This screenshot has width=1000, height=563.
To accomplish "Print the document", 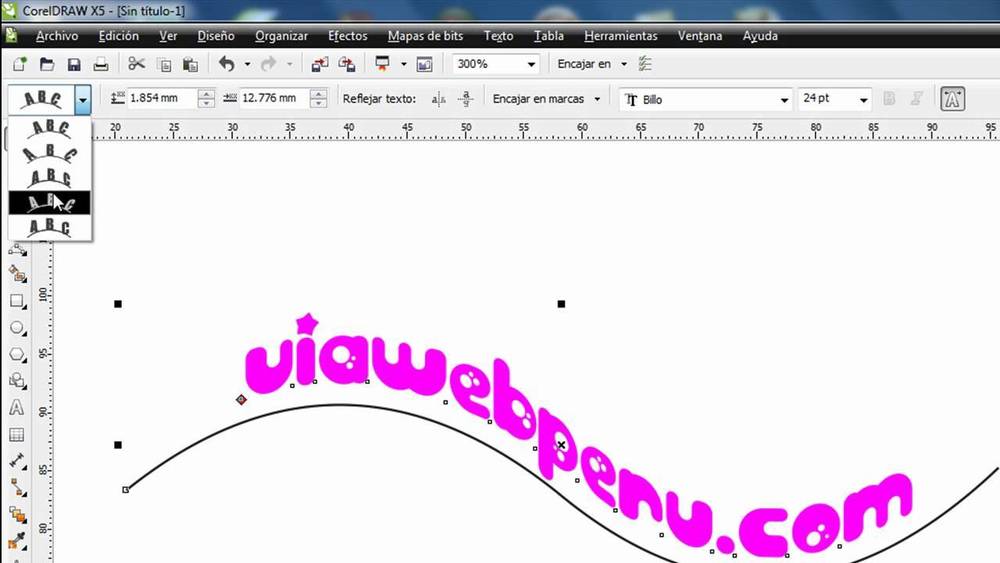I will (101, 64).
